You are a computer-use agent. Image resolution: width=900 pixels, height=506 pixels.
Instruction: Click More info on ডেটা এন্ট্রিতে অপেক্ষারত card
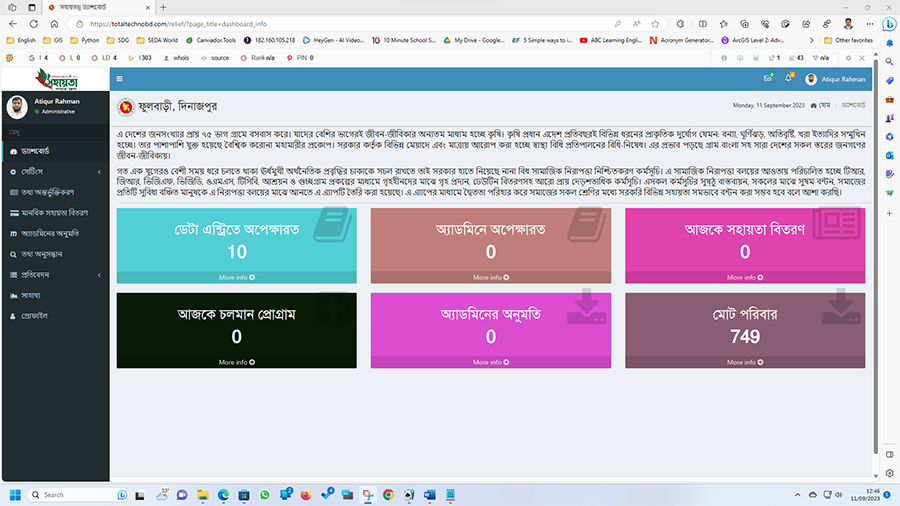click(x=236, y=277)
